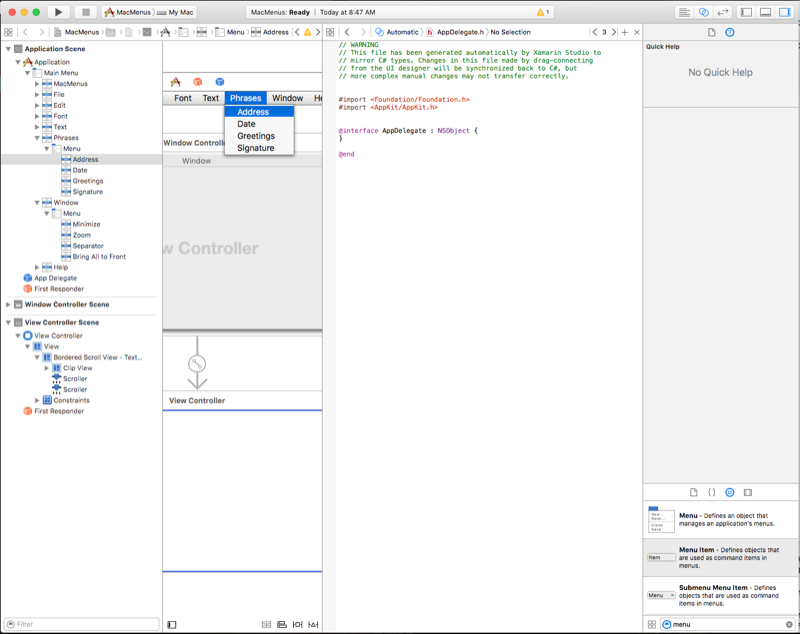The height and width of the screenshot is (634, 800).
Task: Show the Code Snippet library
Action: [x=712, y=493]
